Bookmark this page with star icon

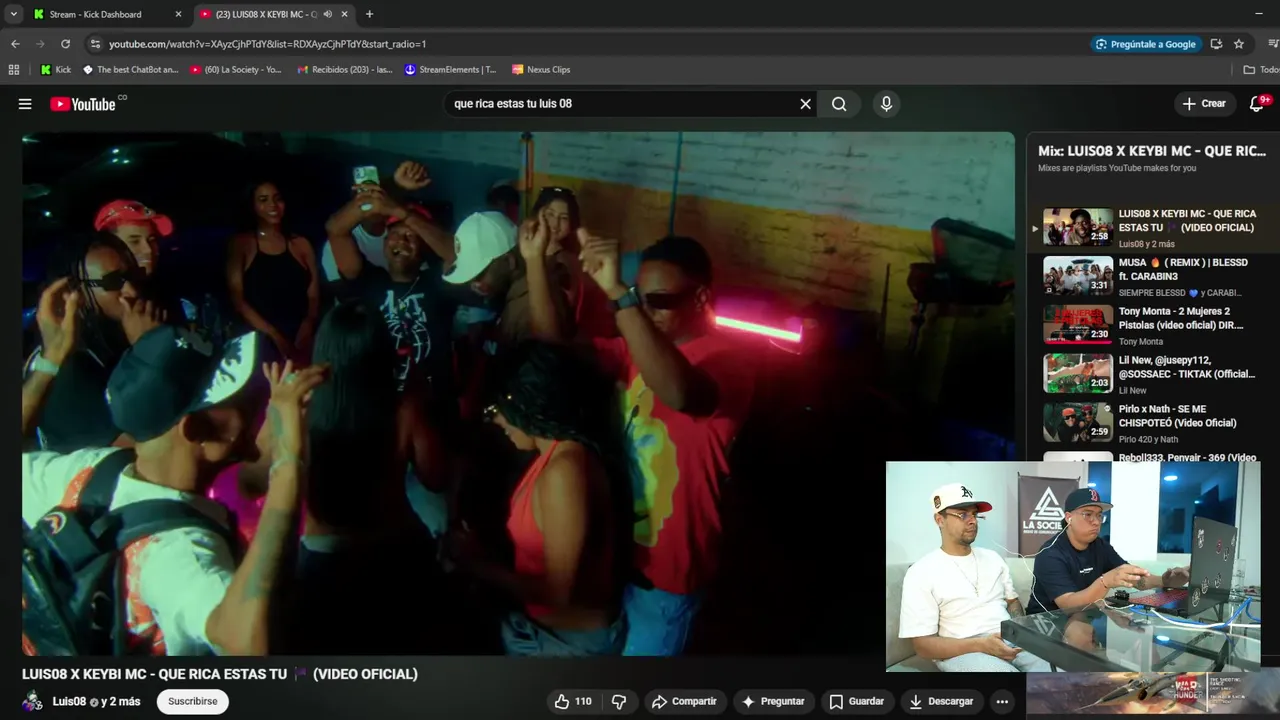coord(1239,44)
